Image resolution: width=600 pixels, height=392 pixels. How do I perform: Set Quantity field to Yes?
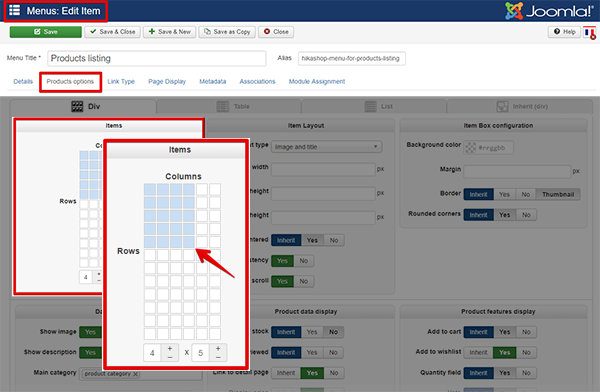tap(504, 373)
